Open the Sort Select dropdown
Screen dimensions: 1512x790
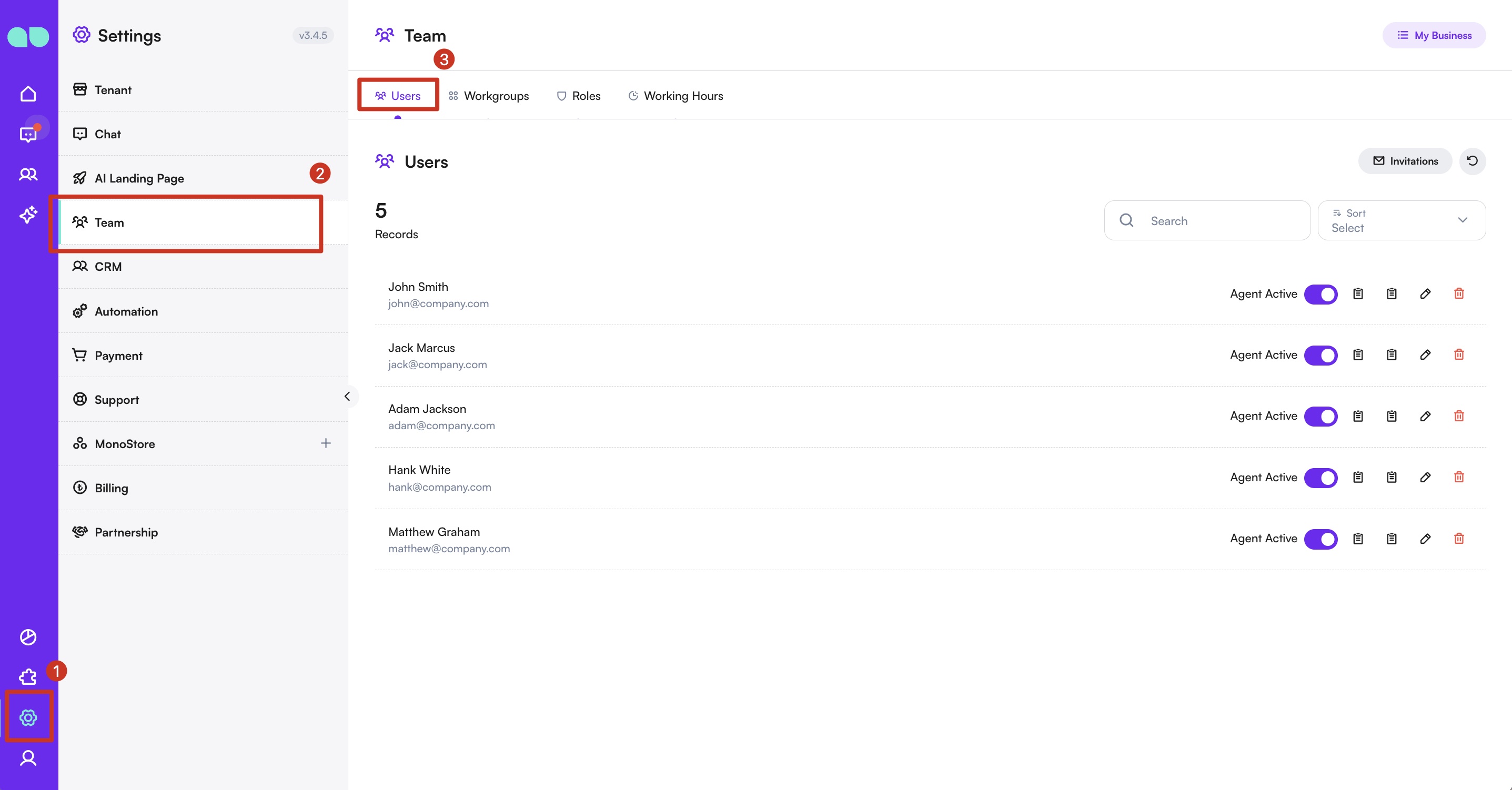pyautogui.click(x=1401, y=221)
